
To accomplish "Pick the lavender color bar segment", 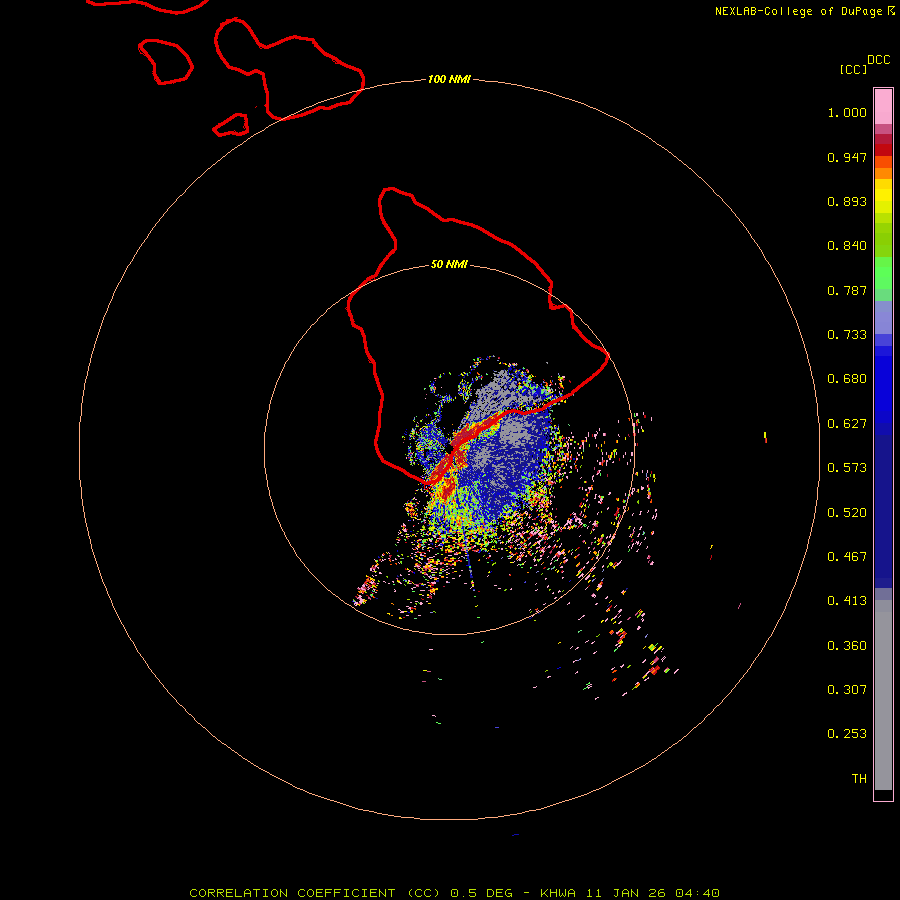I will click(x=883, y=317).
